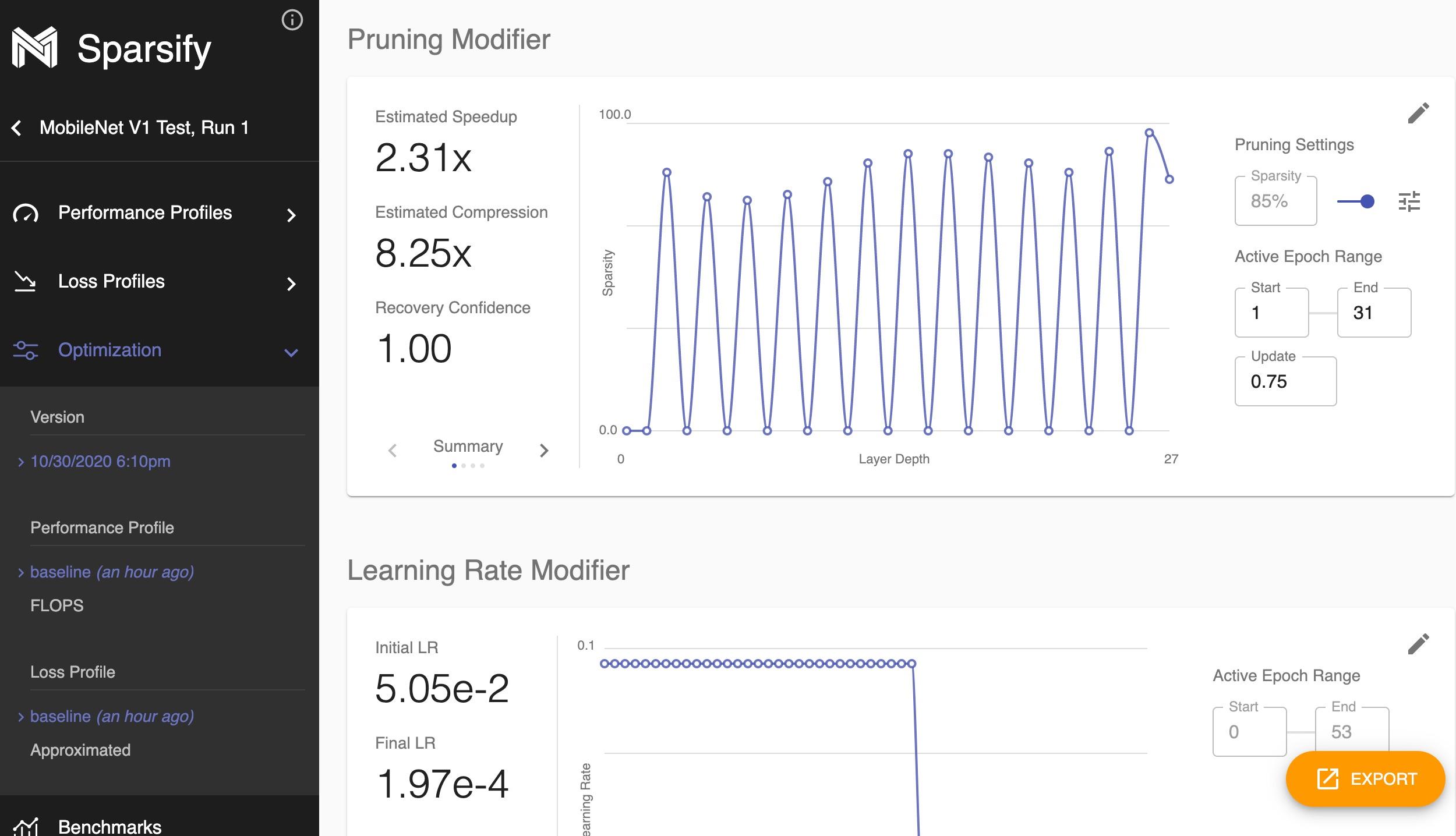Click the back arrow beside MobileNet V1 Test

pos(17,128)
